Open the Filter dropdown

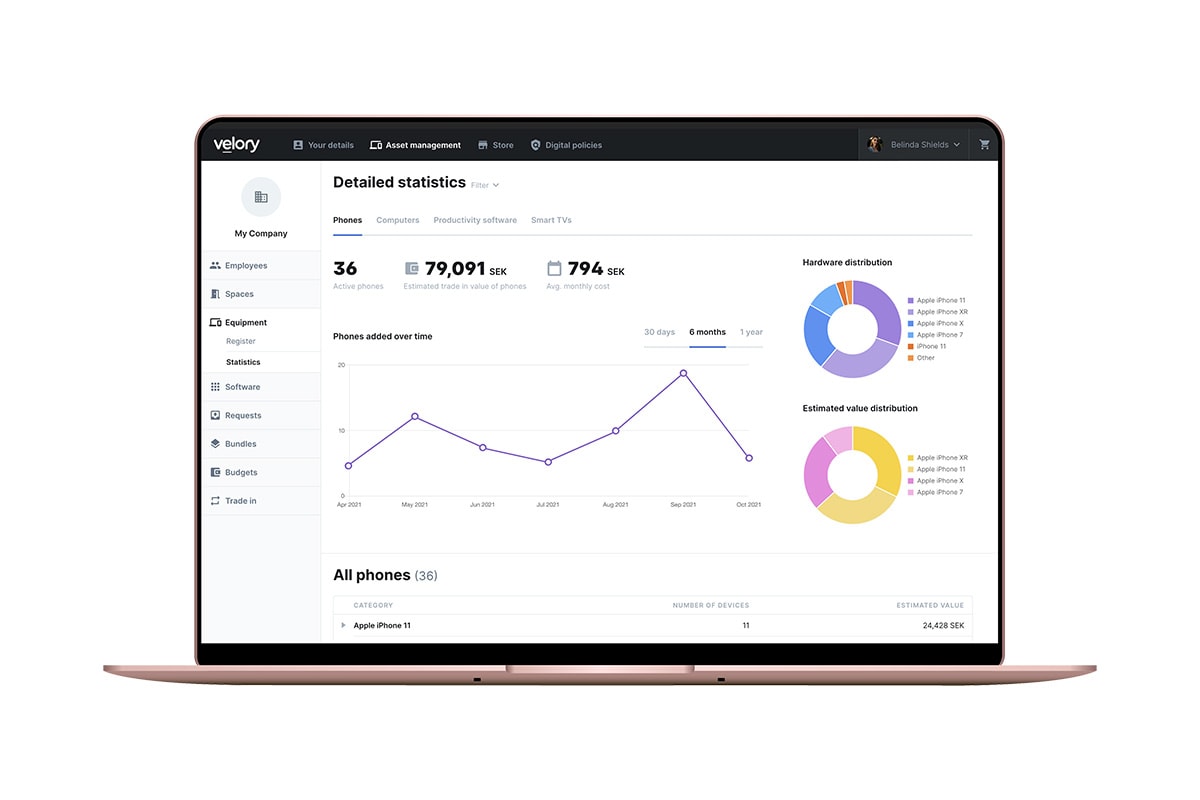click(x=484, y=185)
